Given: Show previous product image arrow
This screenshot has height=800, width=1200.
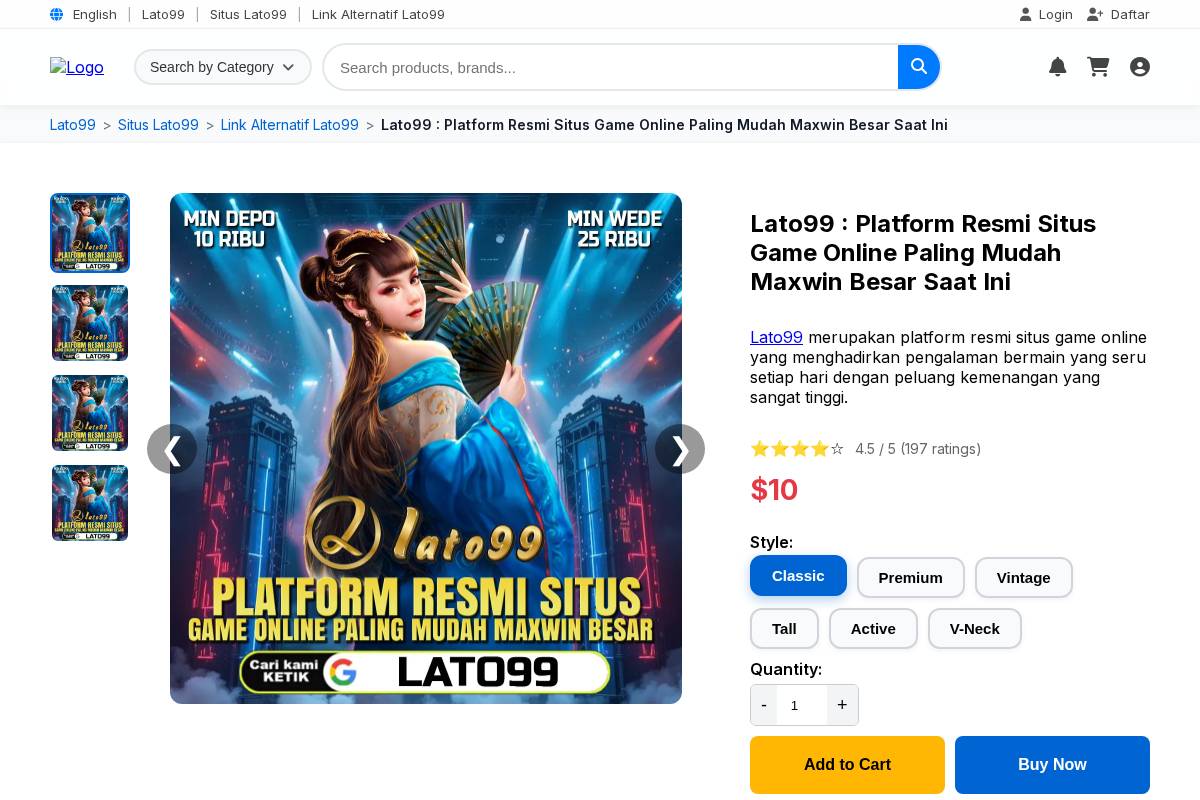Looking at the screenshot, I should coord(172,449).
